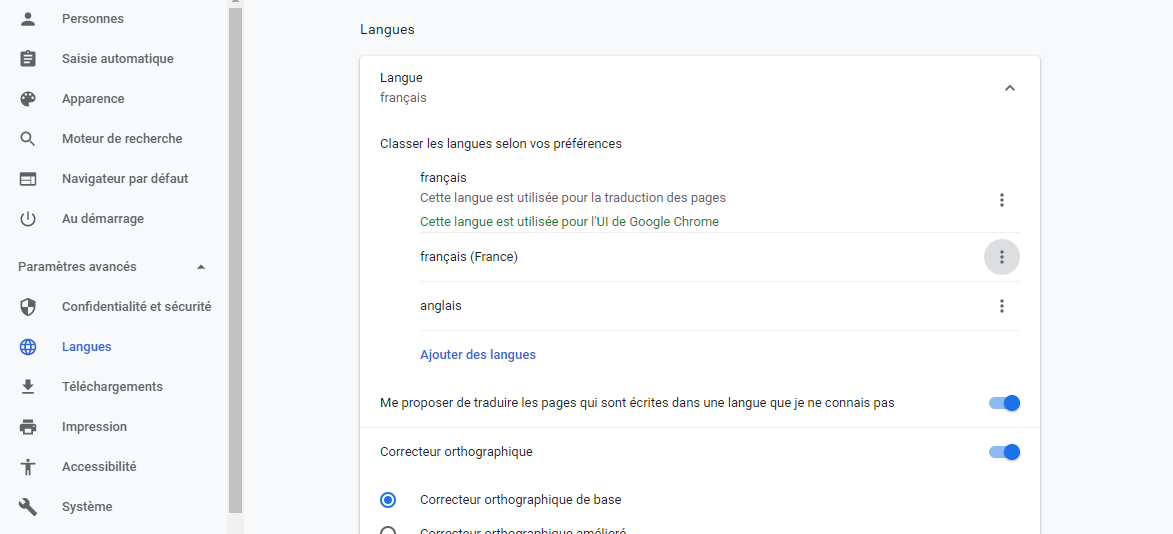Collapse the Paramètres avancés arrow

(x=200, y=267)
